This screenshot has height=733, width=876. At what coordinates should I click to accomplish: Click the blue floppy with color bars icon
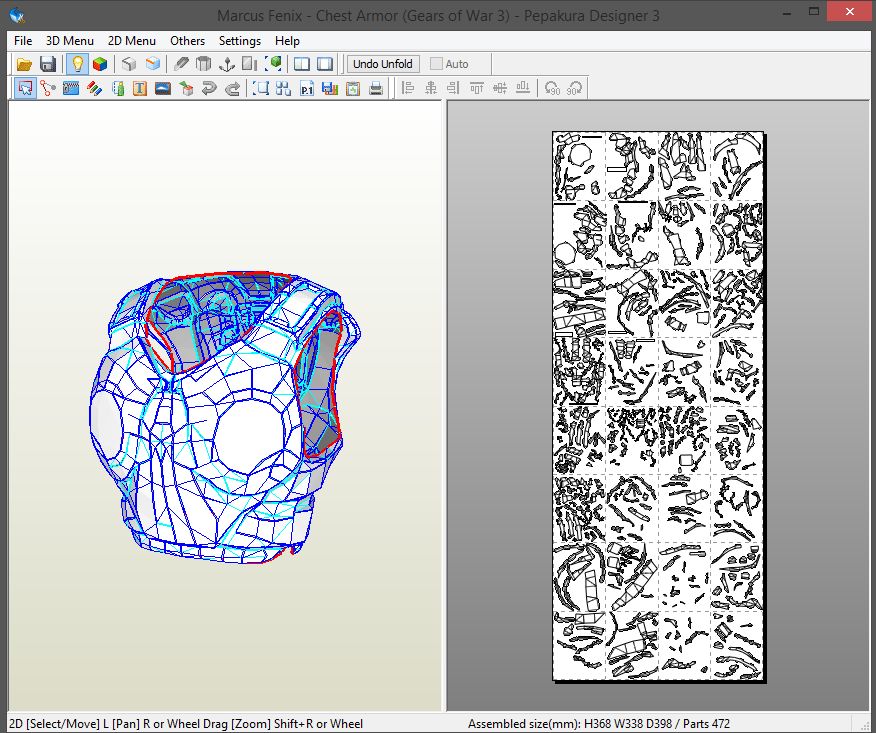(330, 88)
